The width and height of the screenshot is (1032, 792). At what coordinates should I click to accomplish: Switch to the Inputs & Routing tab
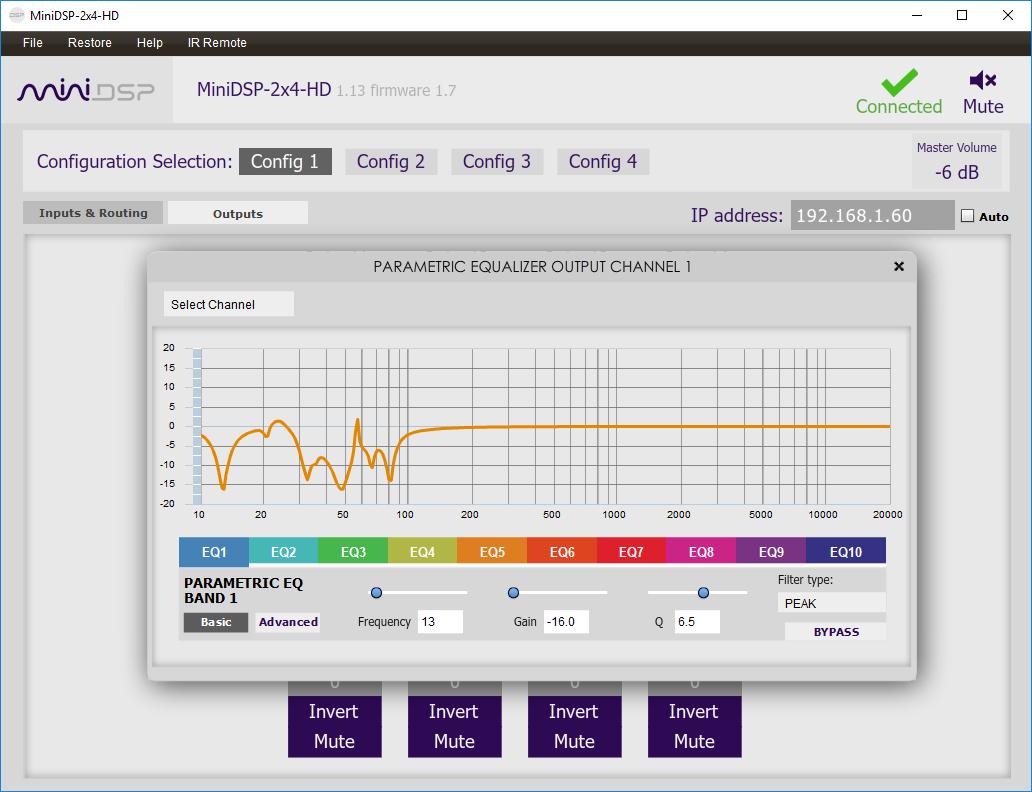[93, 213]
